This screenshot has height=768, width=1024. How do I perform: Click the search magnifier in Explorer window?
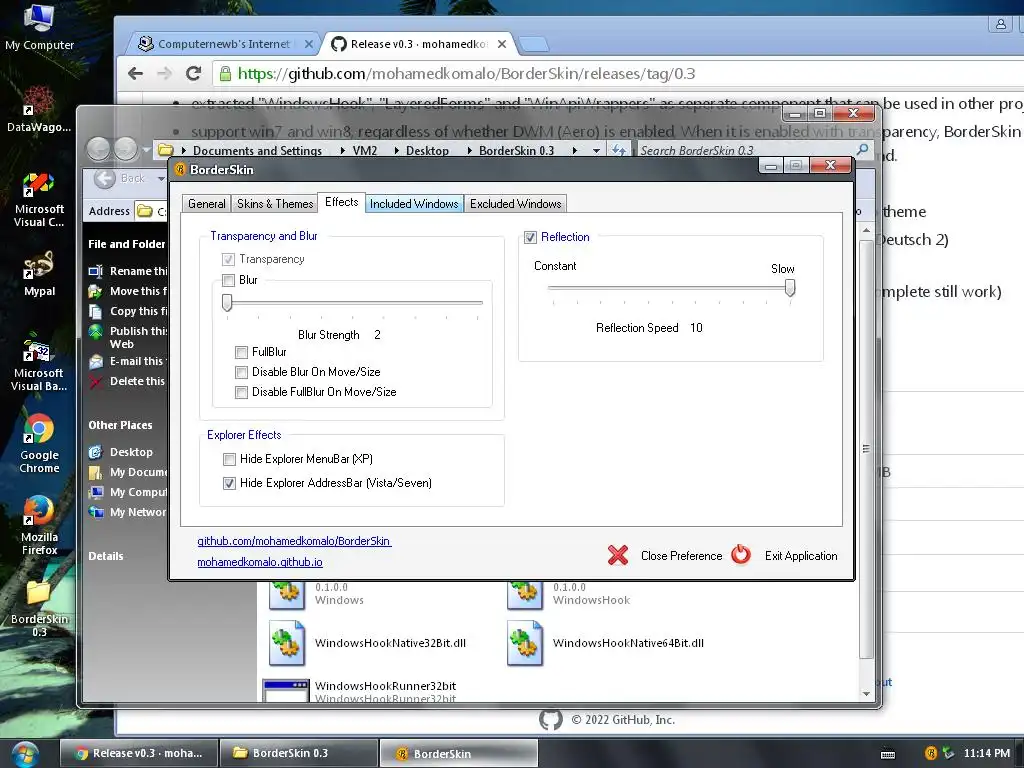pyautogui.click(x=862, y=150)
